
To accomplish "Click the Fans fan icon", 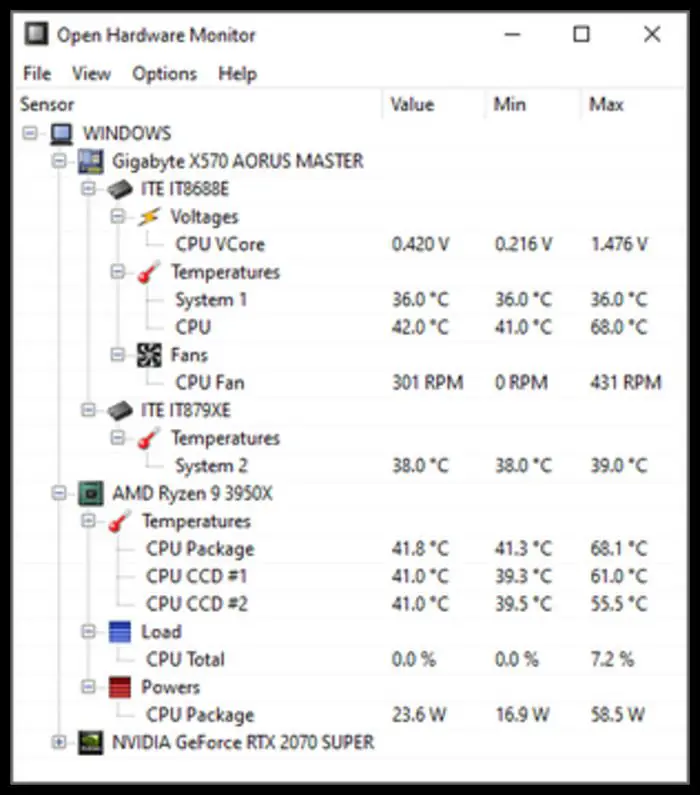I will click(149, 355).
